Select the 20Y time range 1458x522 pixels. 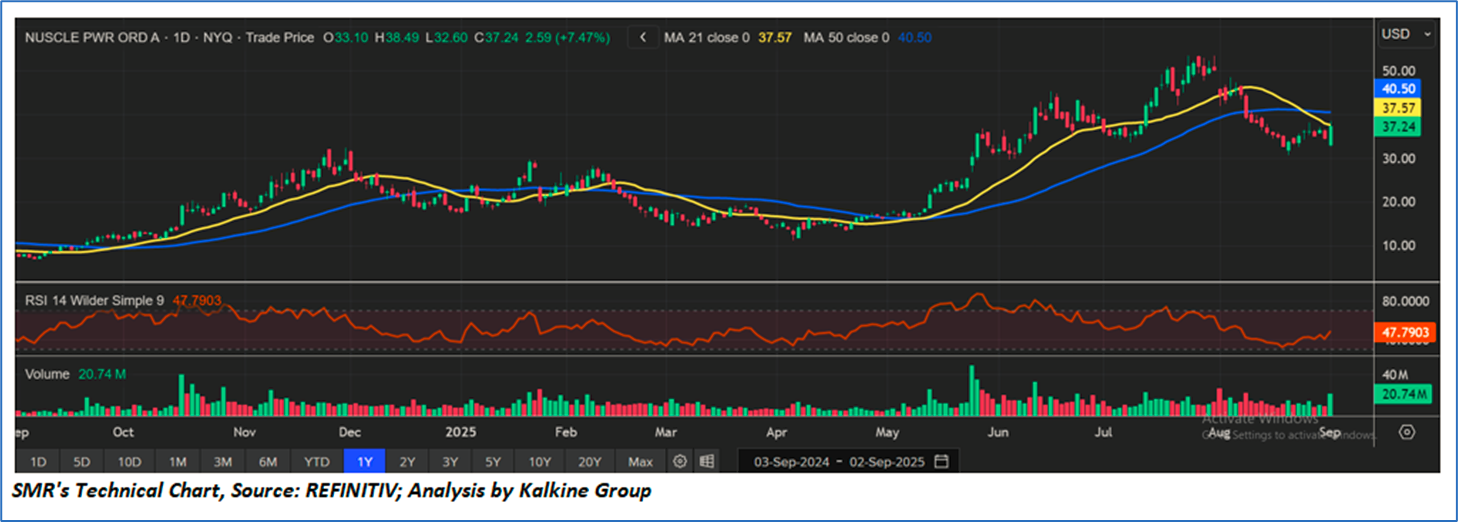click(590, 461)
